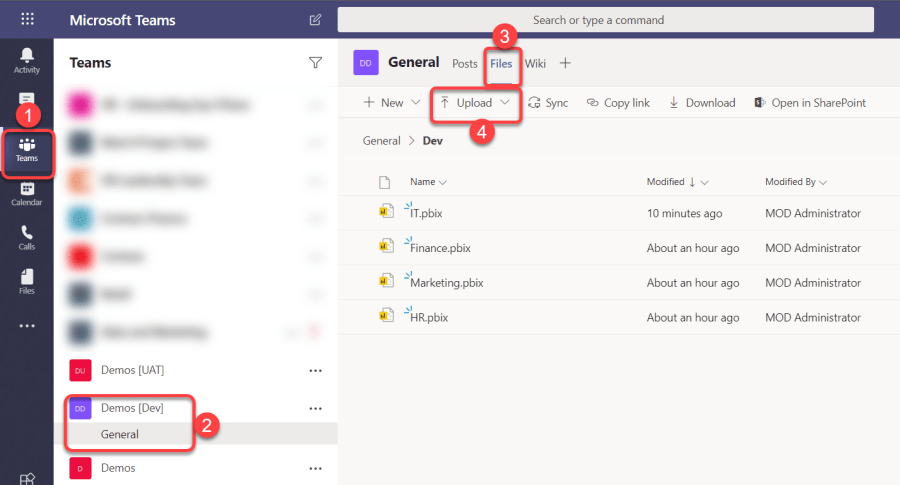
Task: Show more apps via sidebar ellipsis
Action: coord(27,325)
